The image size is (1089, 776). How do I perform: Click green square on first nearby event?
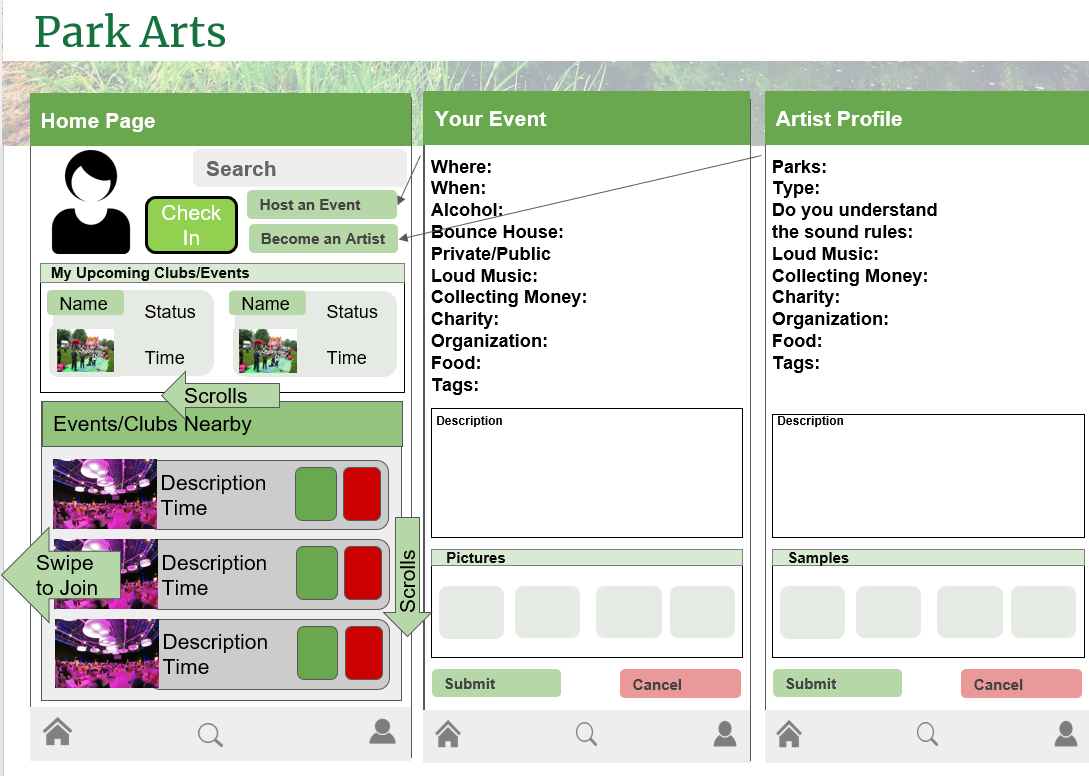[316, 494]
